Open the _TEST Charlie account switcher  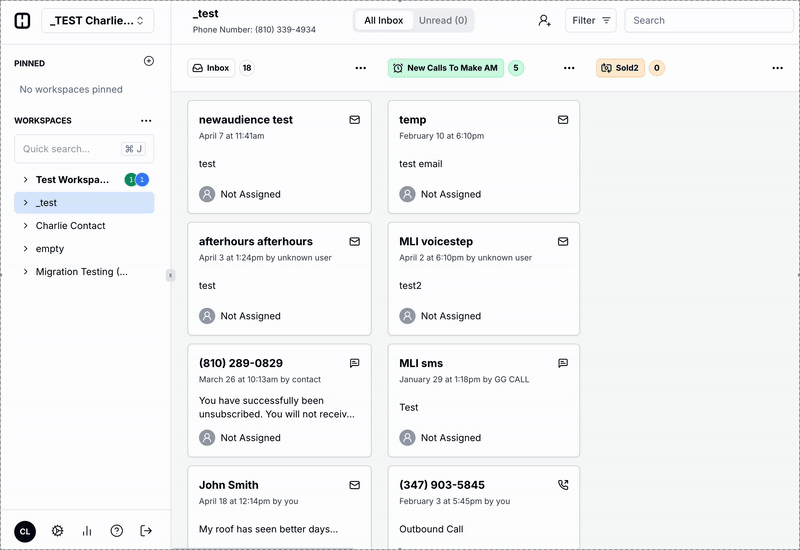coord(97,21)
